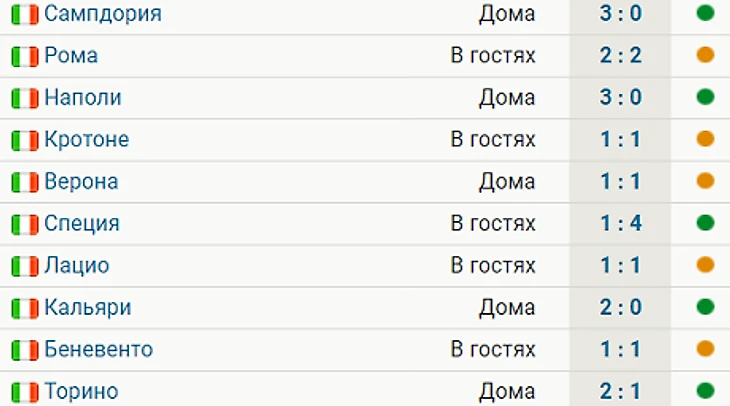The height and width of the screenshot is (406, 730).
Task: Click the flag icon beside Наполи
Action: (25, 98)
